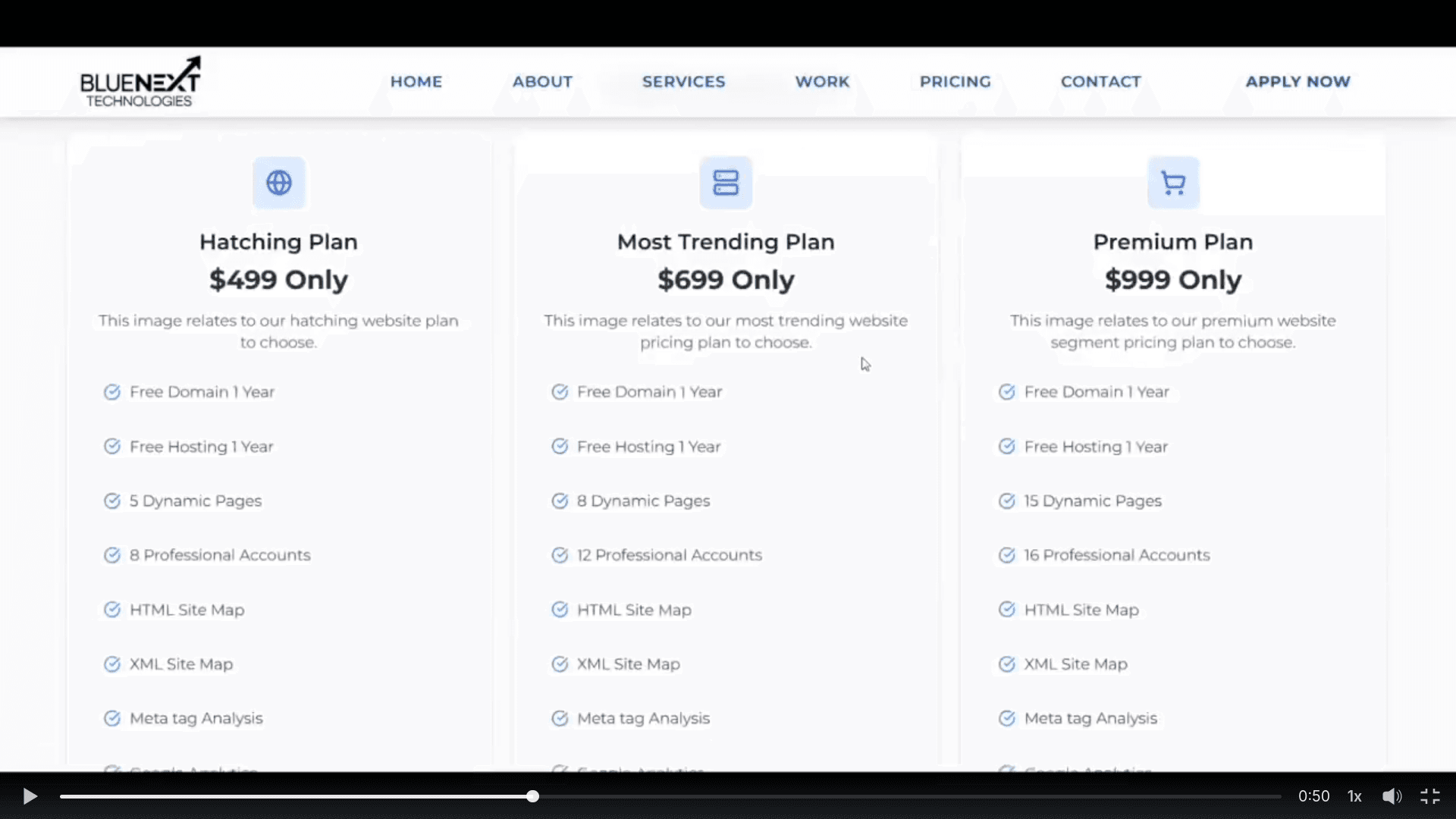Click the globe icon of Hatching Plan
The image size is (1456, 819).
(279, 183)
